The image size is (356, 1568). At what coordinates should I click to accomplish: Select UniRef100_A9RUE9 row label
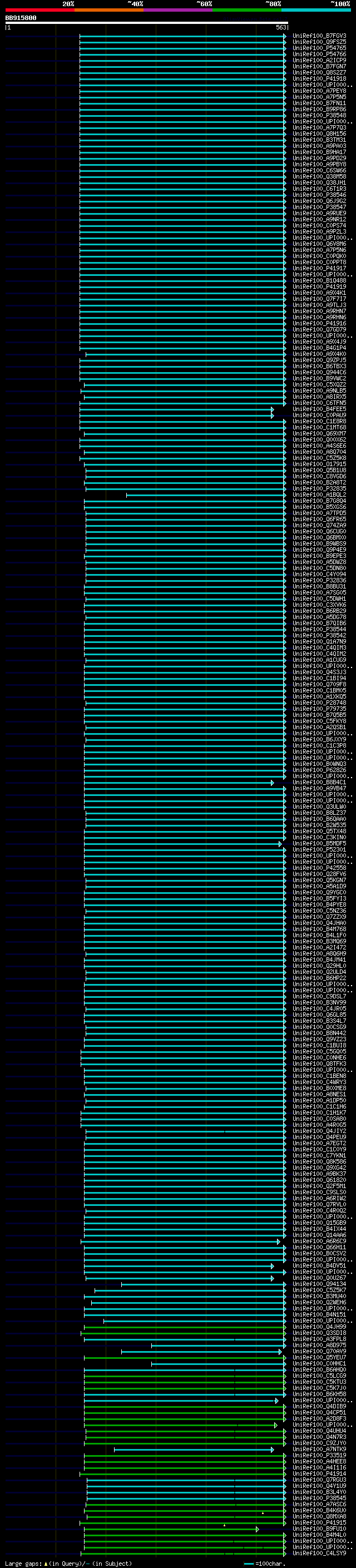click(319, 214)
